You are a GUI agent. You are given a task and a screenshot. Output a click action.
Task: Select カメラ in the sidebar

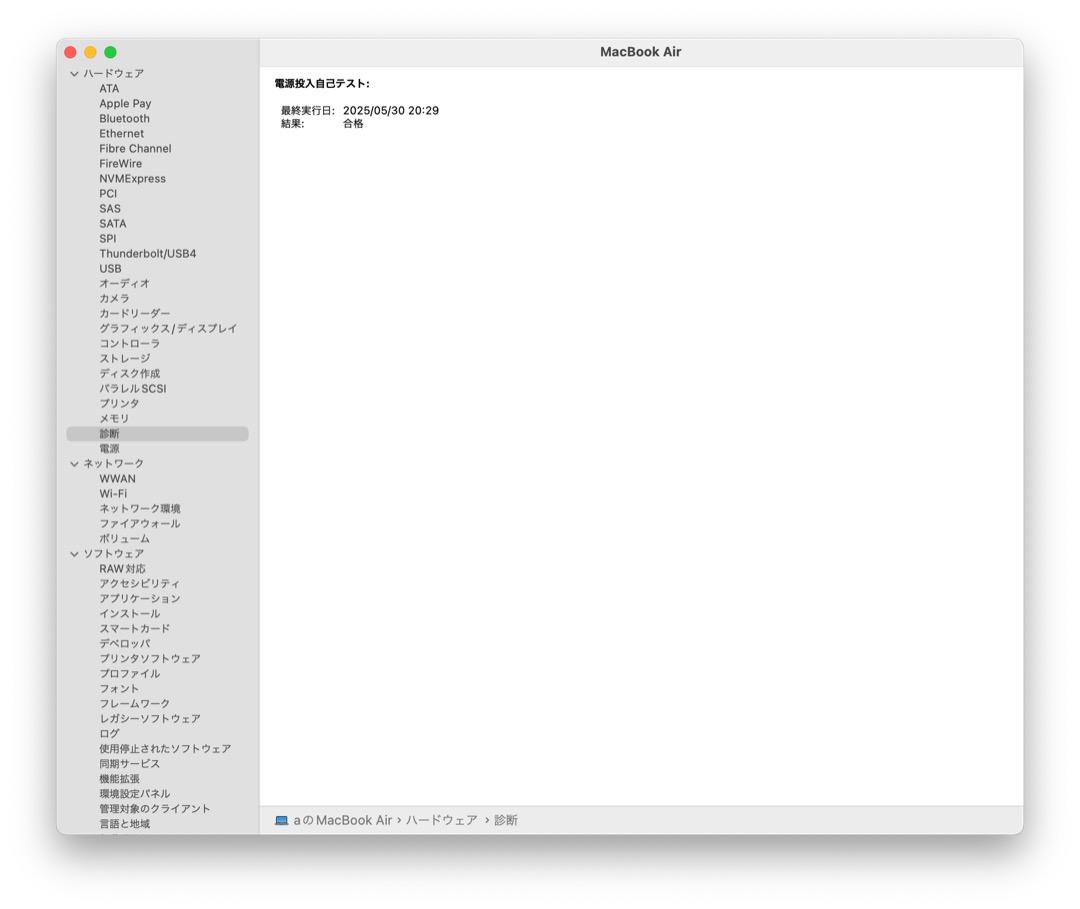[114, 299]
